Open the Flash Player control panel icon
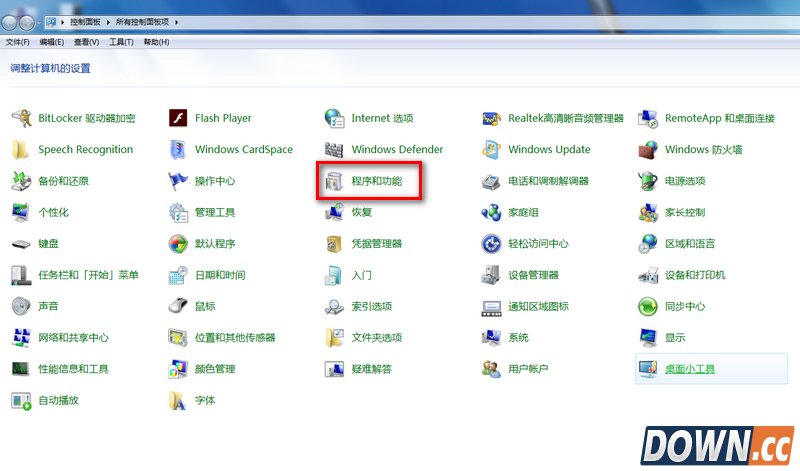The width and height of the screenshot is (800, 471). pos(178,118)
